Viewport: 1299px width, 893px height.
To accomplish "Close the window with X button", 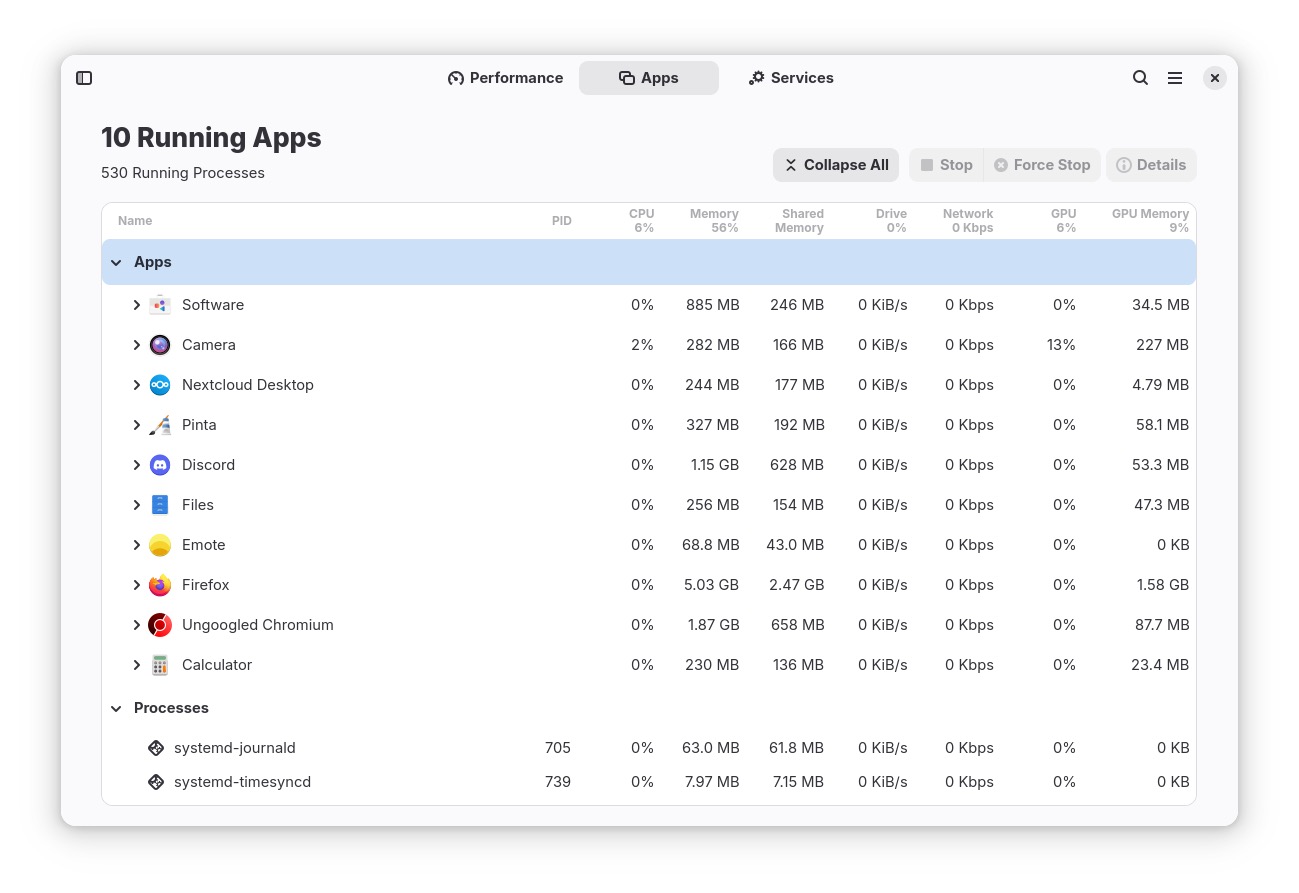I will point(1215,78).
